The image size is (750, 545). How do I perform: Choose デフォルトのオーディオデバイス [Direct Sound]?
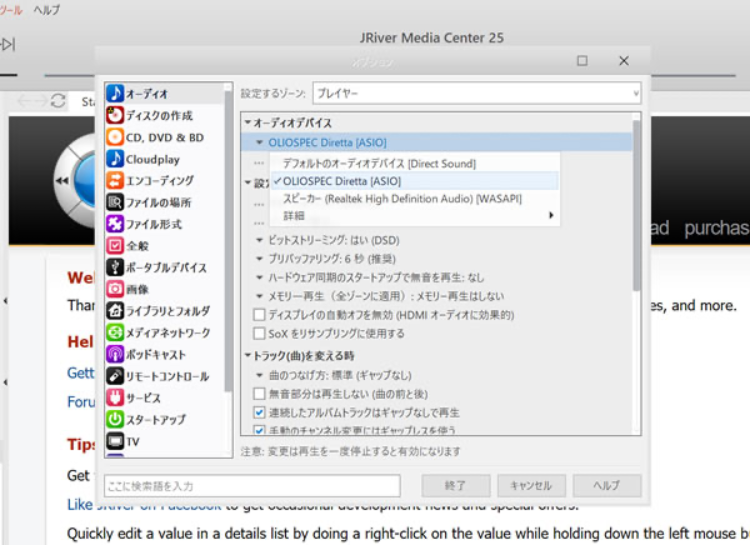[378, 162]
